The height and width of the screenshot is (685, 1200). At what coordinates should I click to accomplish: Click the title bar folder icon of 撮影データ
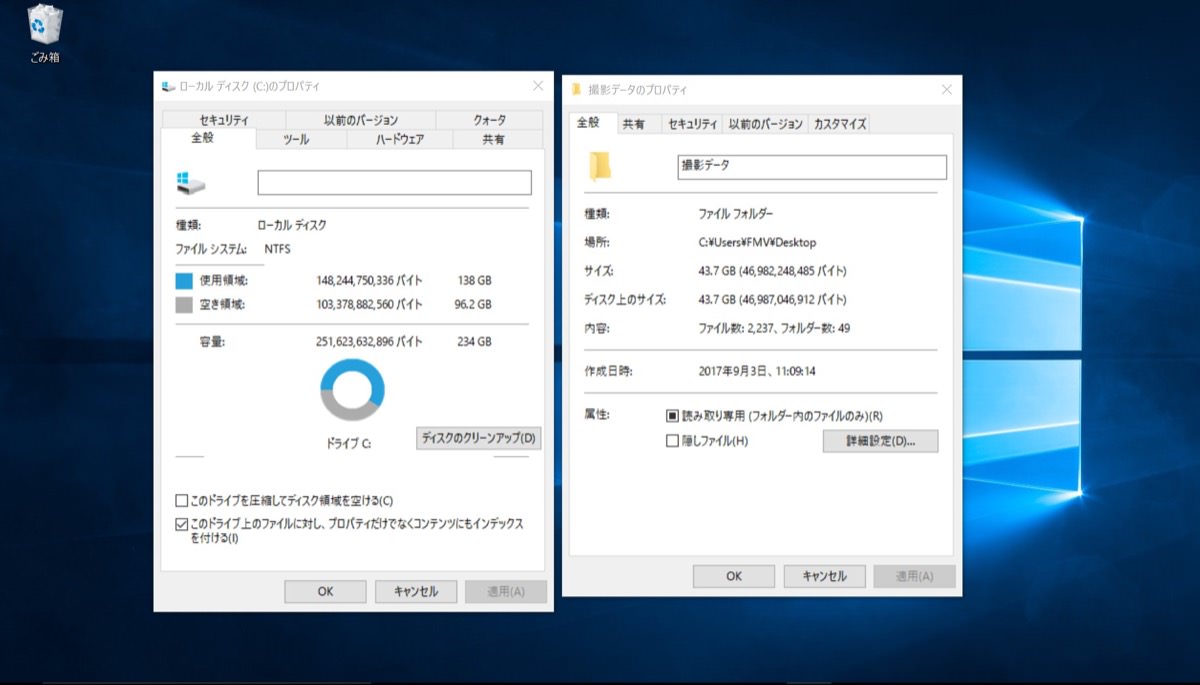click(x=577, y=90)
